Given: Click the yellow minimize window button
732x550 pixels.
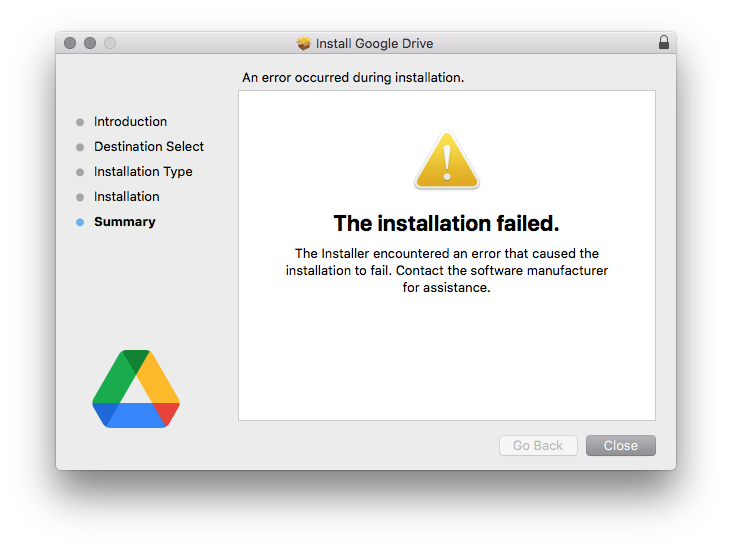Looking at the screenshot, I should 90,43.
